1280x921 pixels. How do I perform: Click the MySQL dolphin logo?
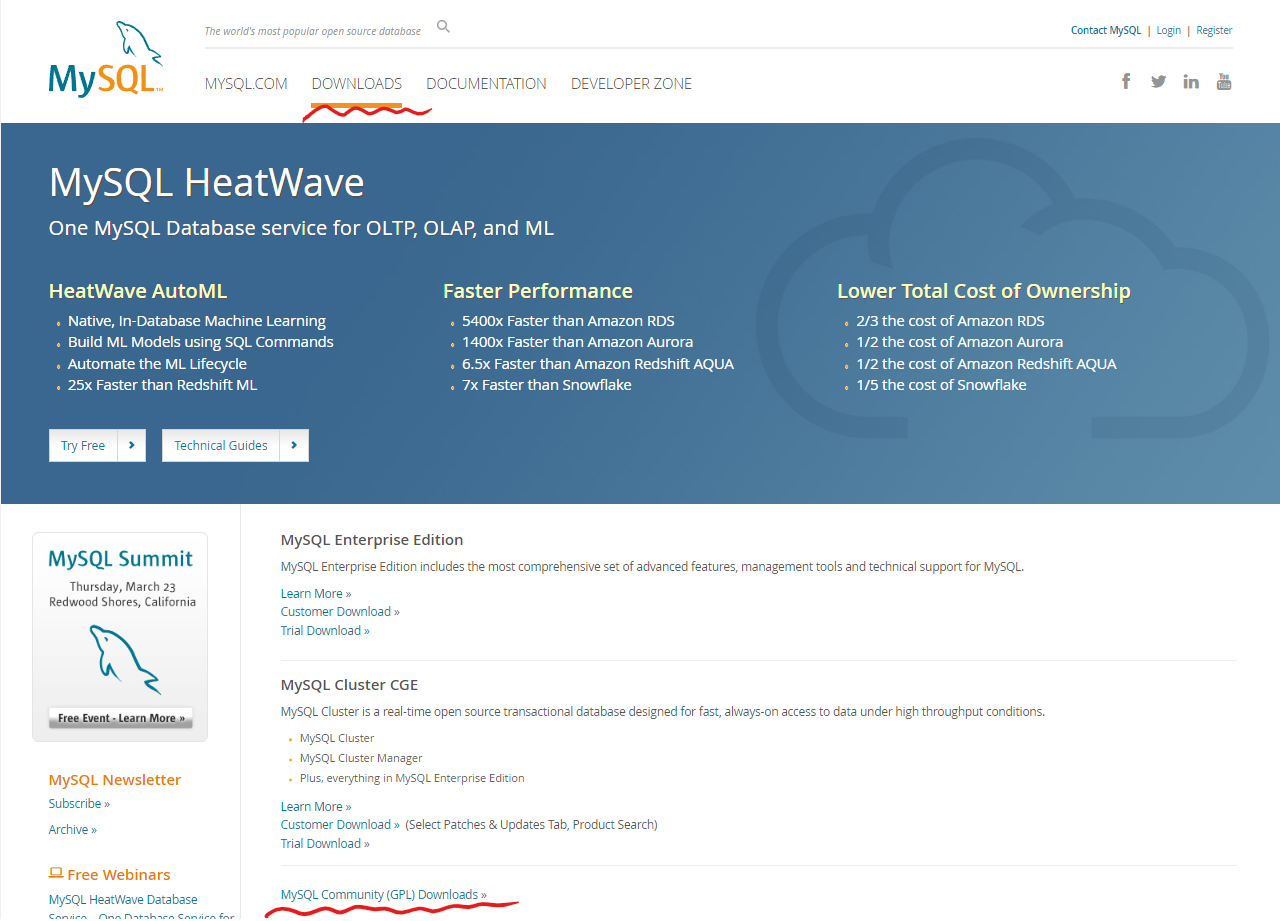pos(106,59)
